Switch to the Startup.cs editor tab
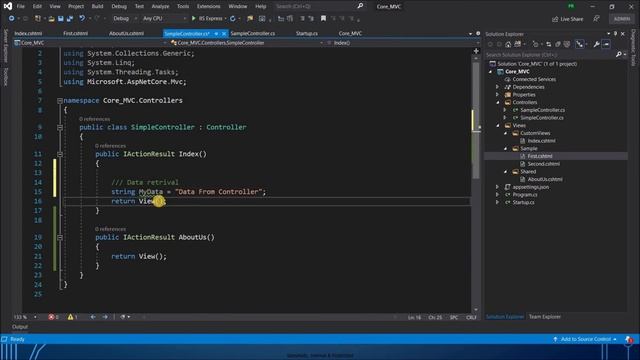Screen dimensions: 640x360 point(307,33)
